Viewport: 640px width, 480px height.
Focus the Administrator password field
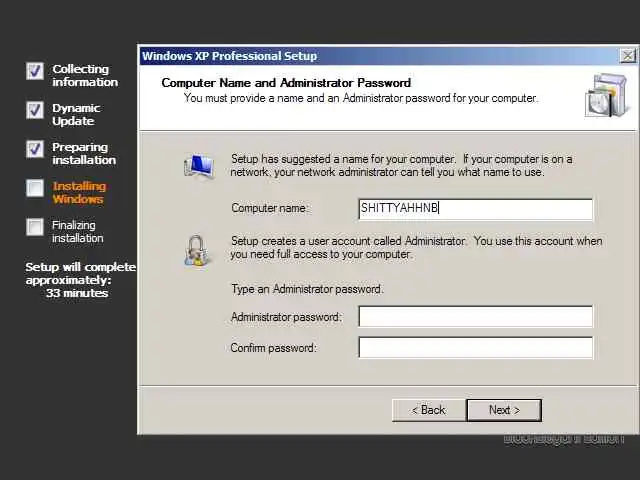pos(476,316)
